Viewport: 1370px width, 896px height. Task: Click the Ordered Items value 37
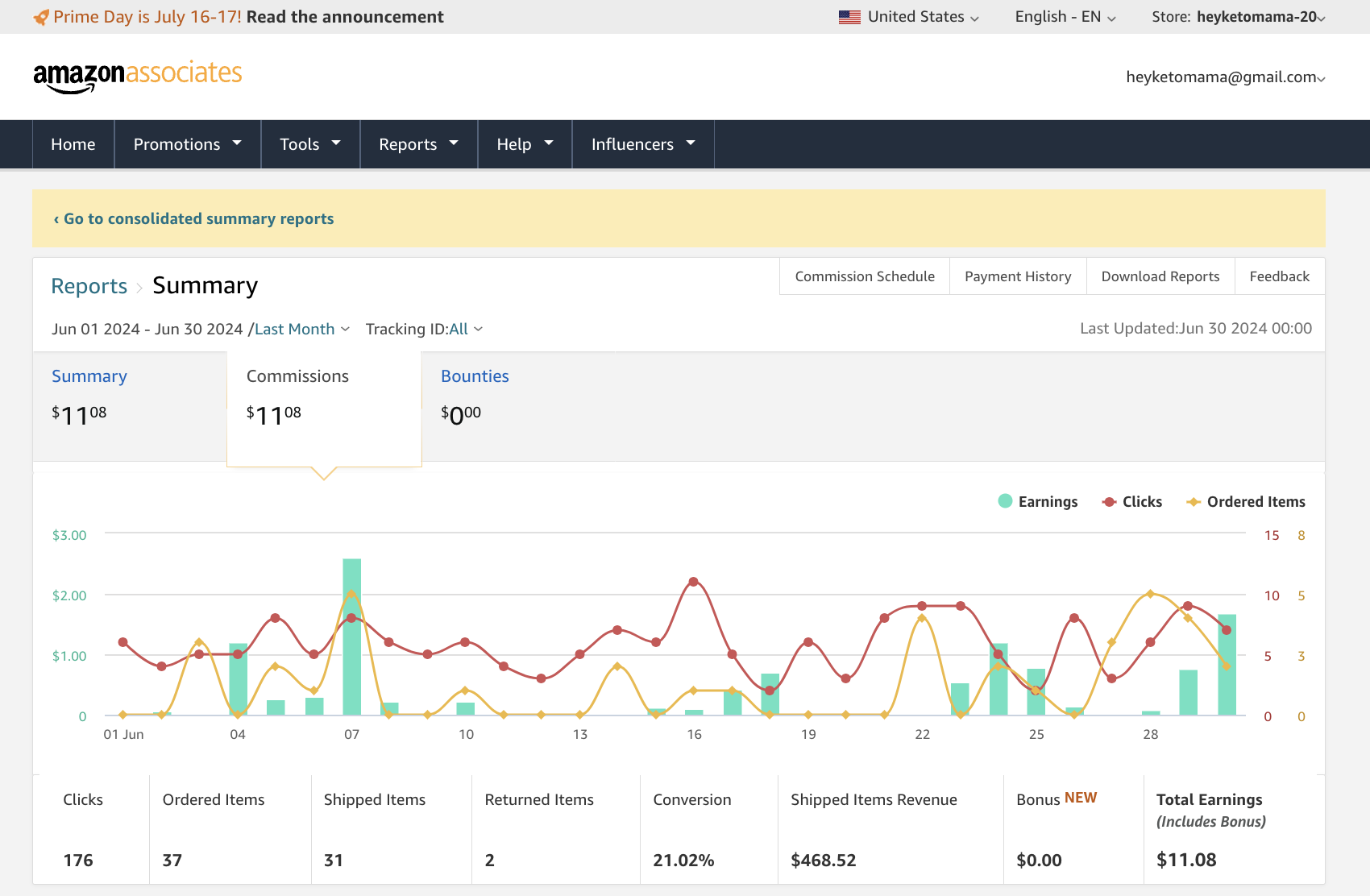172,861
